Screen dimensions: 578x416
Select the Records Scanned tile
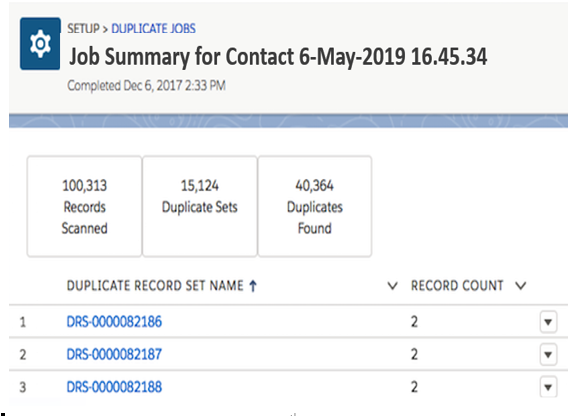pyautogui.click(x=84, y=206)
